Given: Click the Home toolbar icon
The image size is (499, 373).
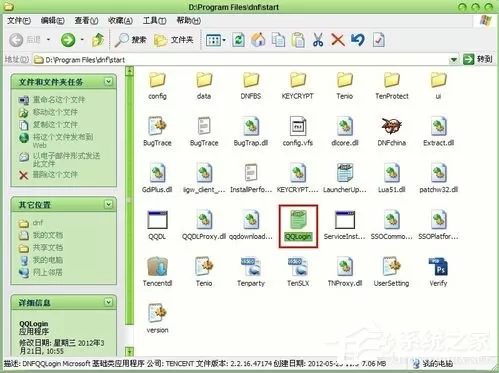Looking at the screenshot, I should [258, 40].
